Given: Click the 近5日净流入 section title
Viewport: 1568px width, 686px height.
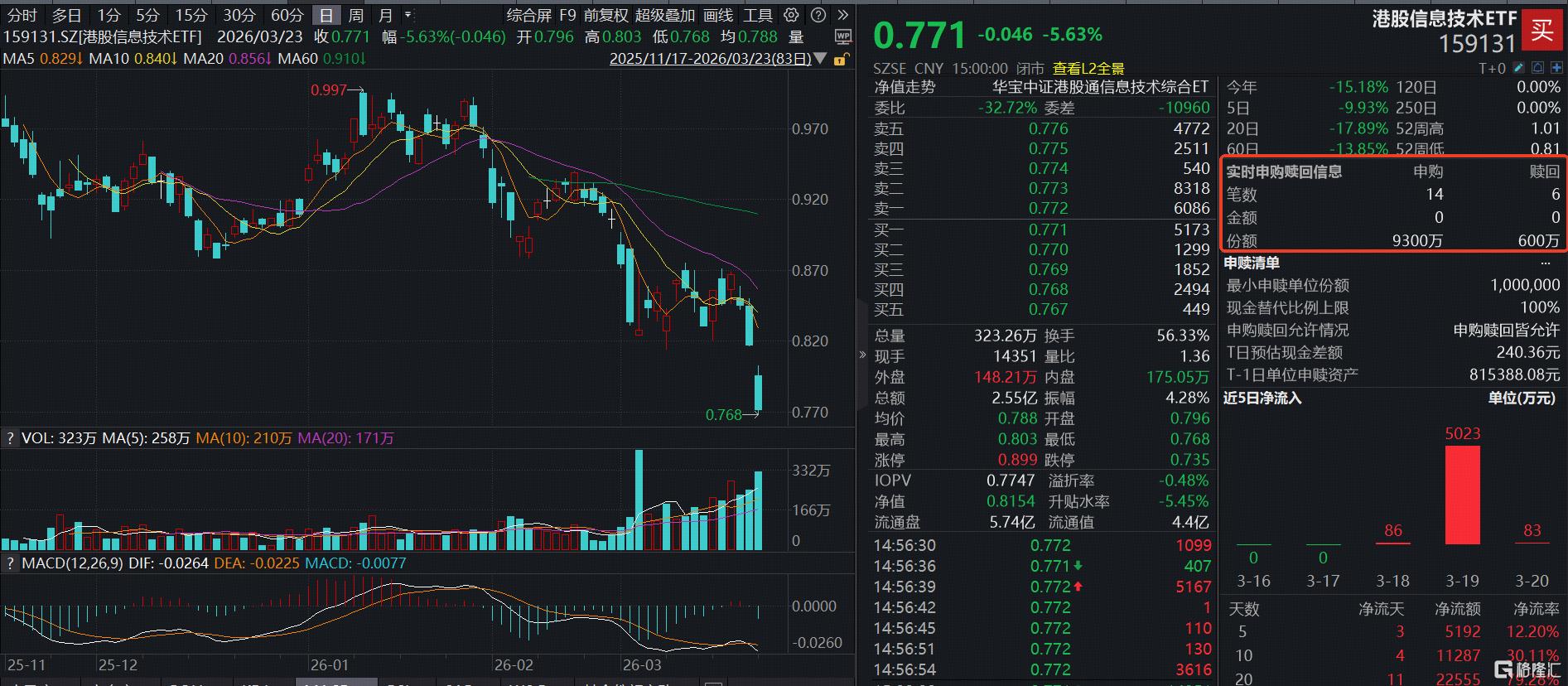Looking at the screenshot, I should point(1262,399).
